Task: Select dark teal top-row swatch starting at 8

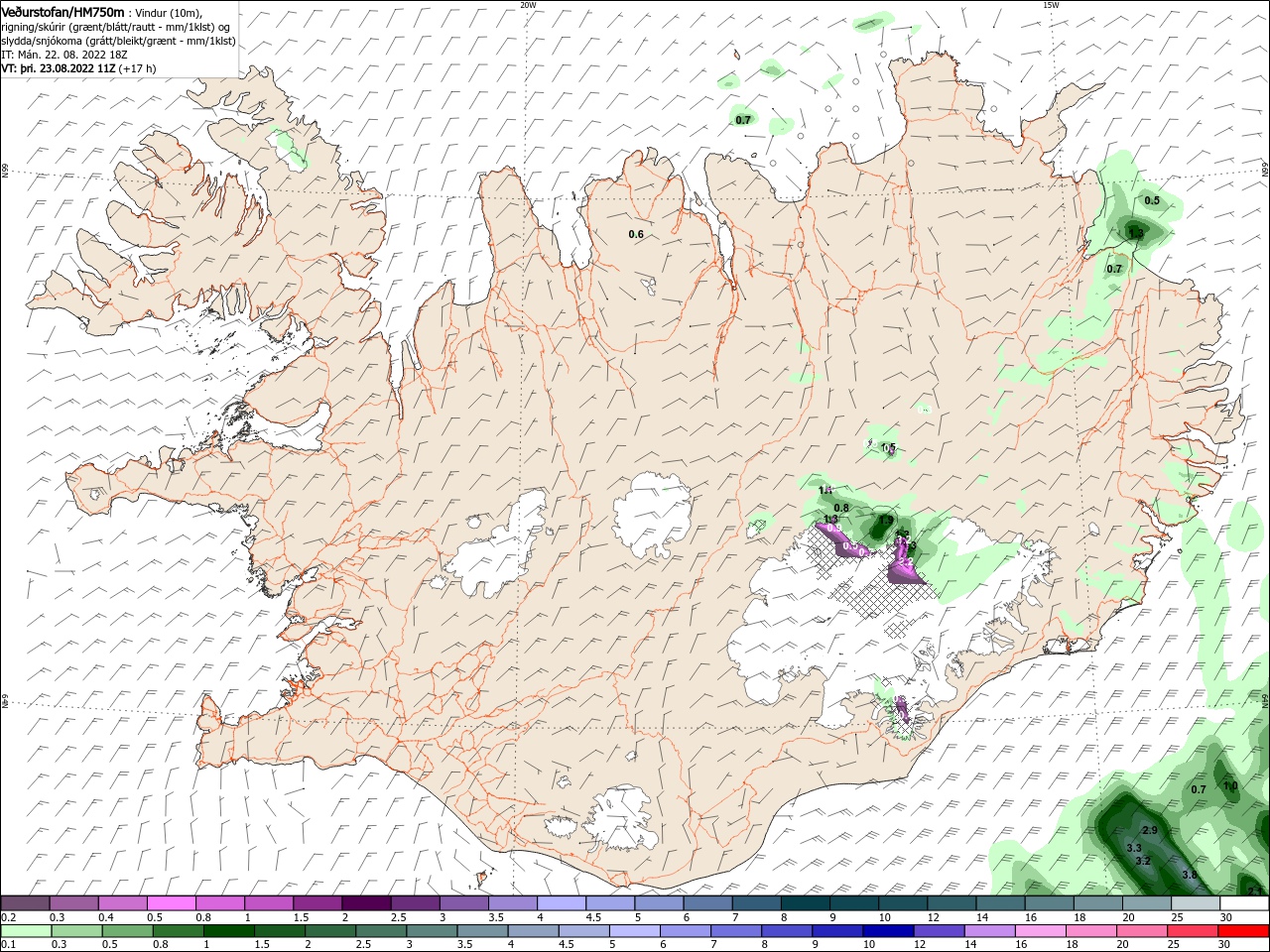Action: (x=806, y=902)
